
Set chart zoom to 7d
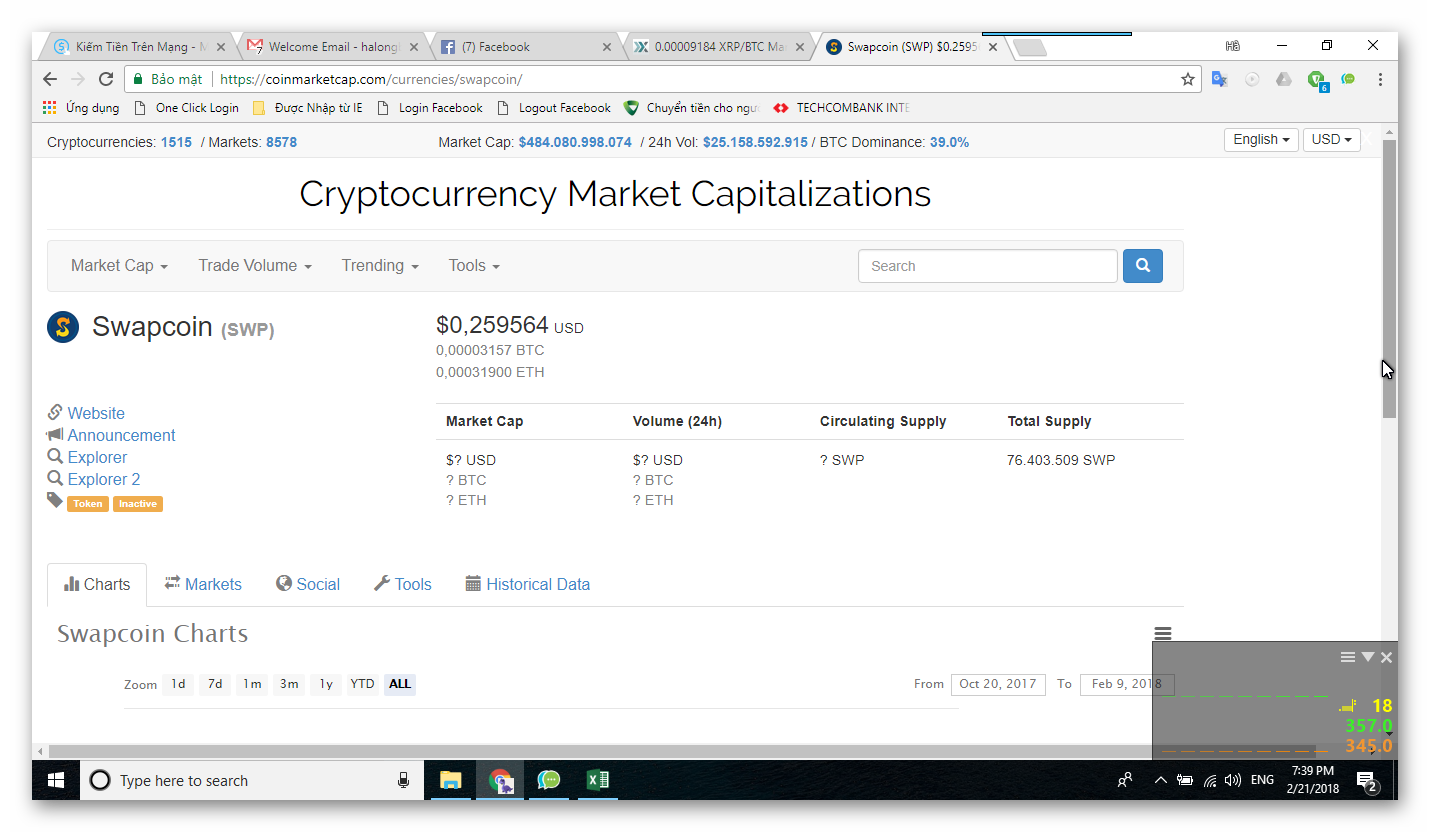click(x=215, y=684)
